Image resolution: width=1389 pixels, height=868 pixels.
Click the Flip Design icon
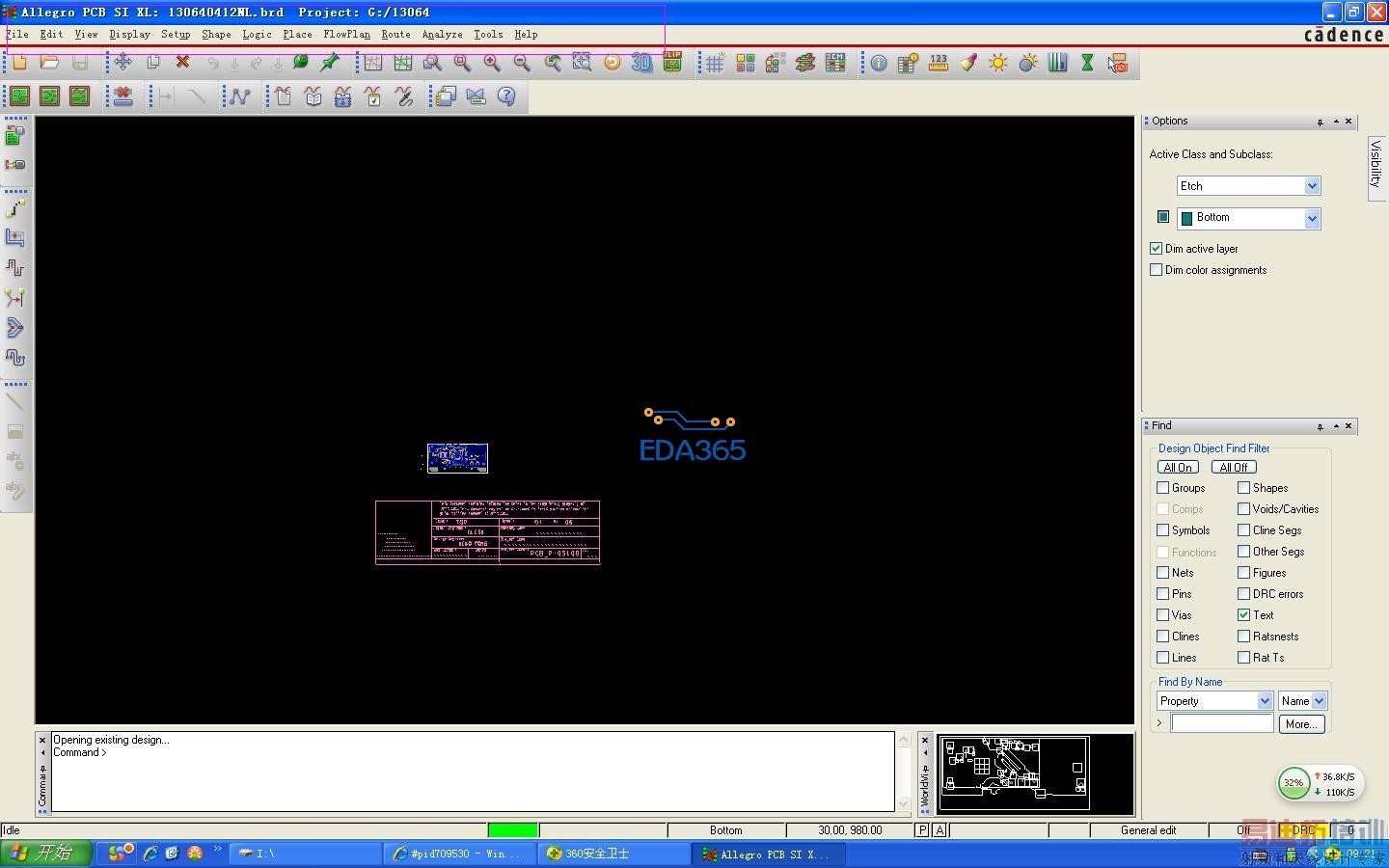672,64
